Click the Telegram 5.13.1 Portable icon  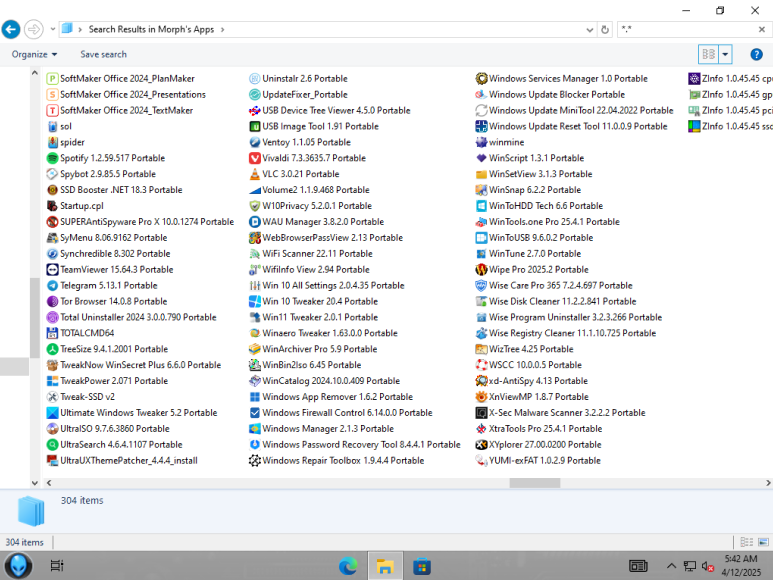pos(52,285)
